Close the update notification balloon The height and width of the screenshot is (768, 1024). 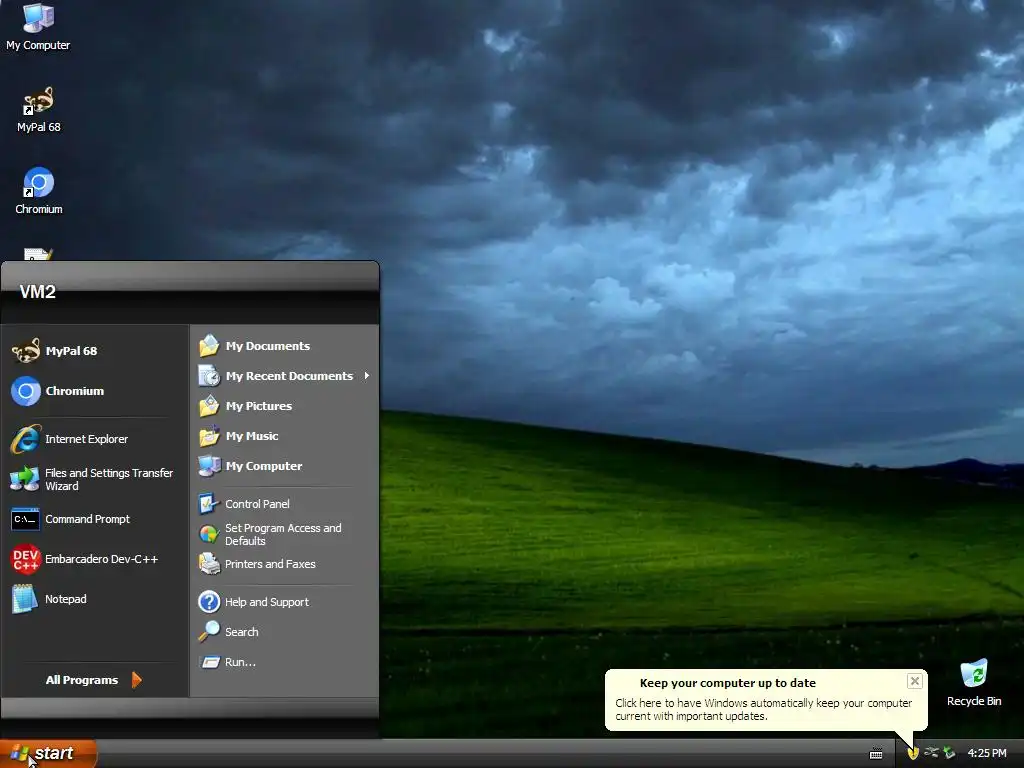[x=914, y=681]
